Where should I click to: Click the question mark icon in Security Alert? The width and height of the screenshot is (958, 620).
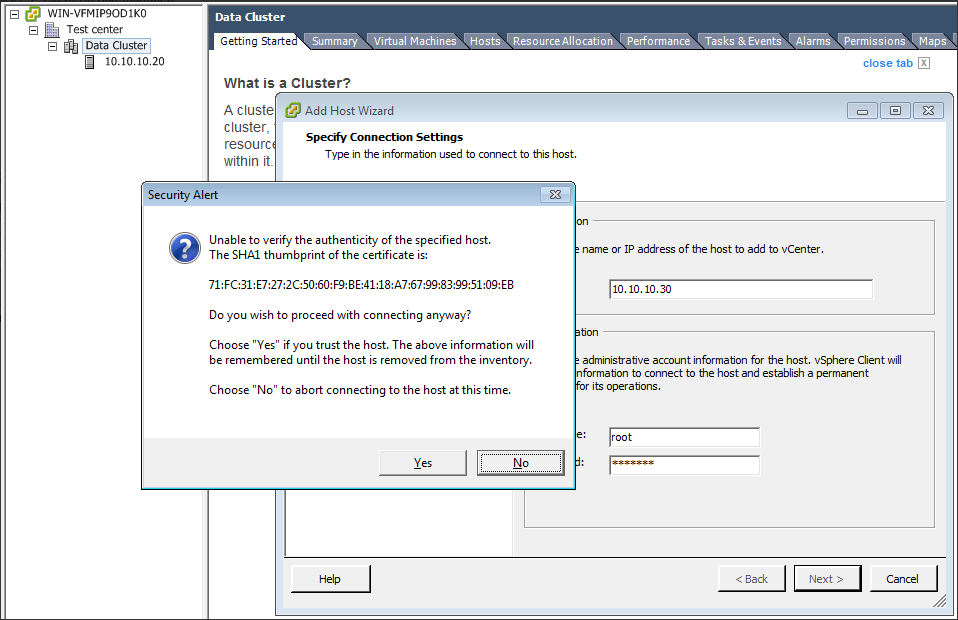click(x=185, y=248)
